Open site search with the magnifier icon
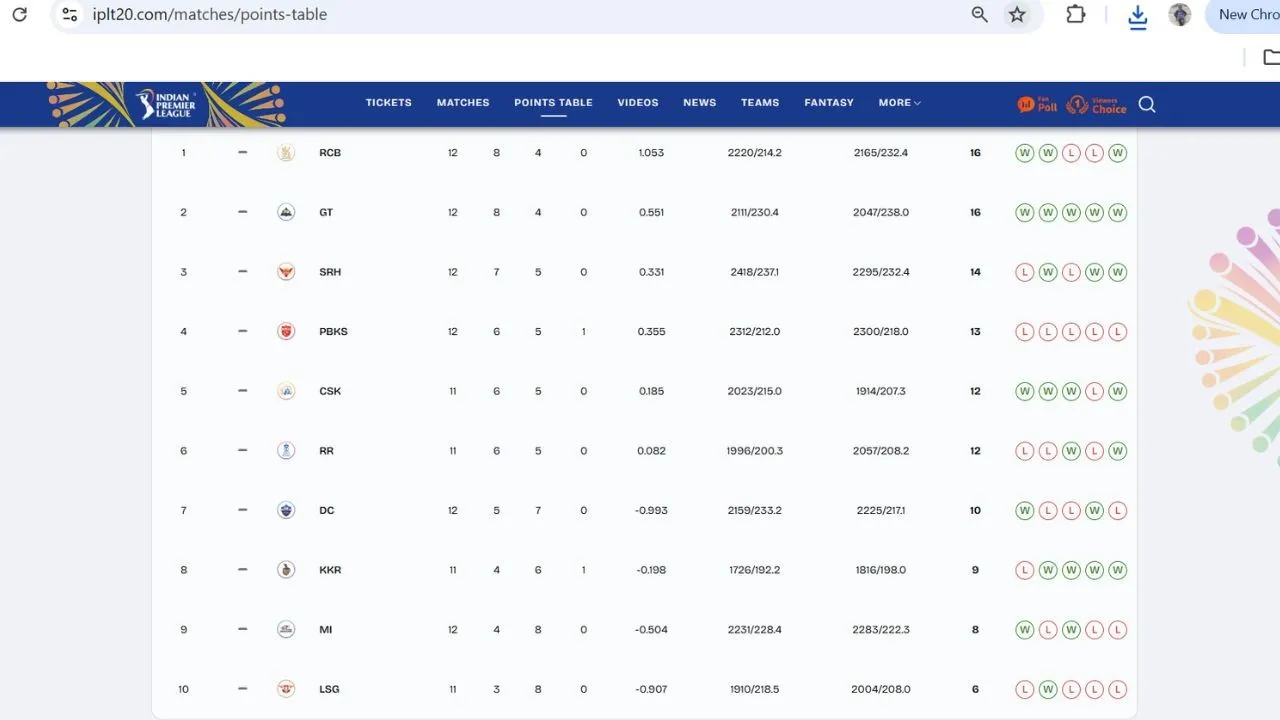 click(x=1147, y=104)
